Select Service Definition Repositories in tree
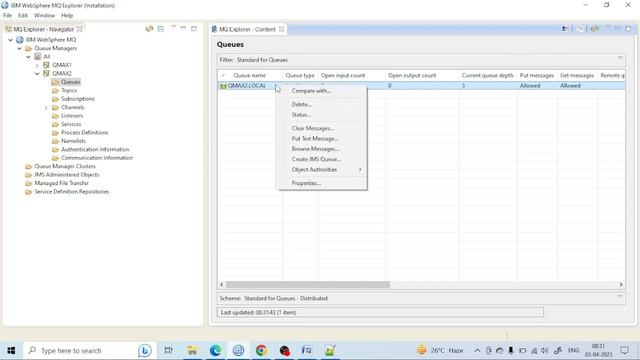The width and height of the screenshot is (640, 360). 71,192
